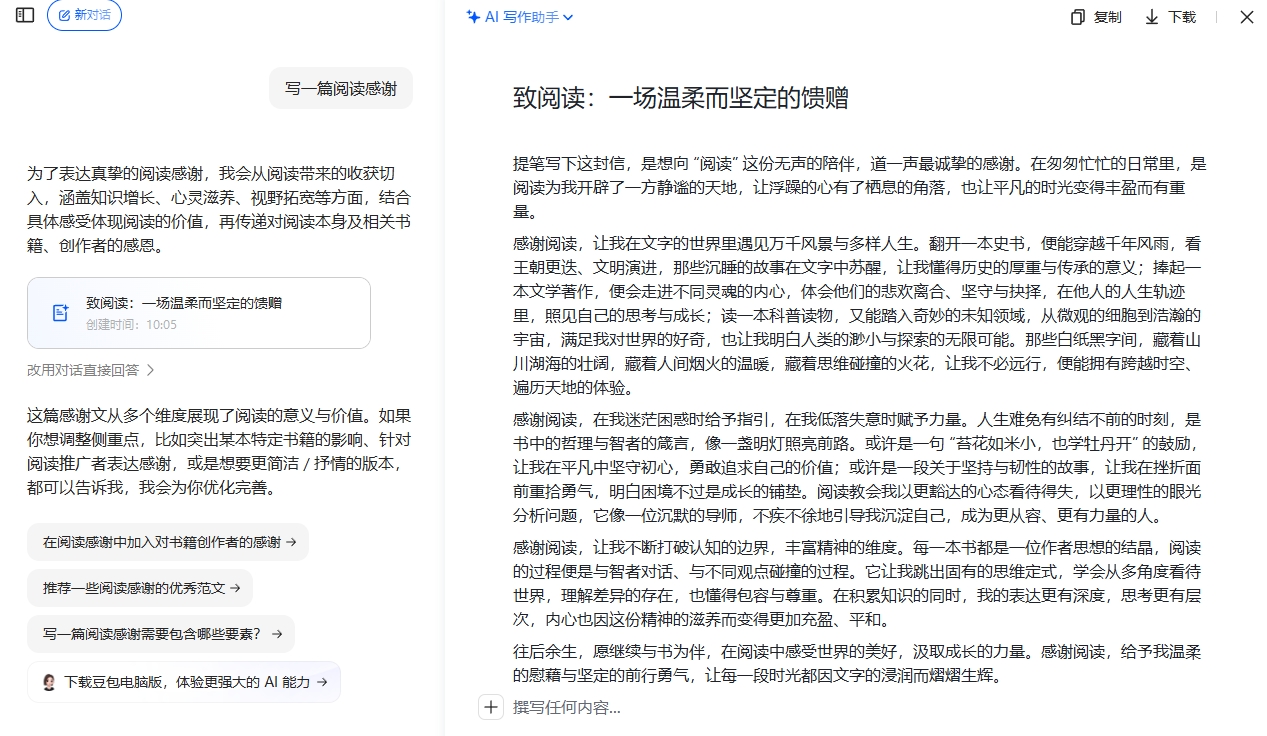
Task: Select suggestion 推荐一些阅读感谢的优秀范文
Action: [140, 588]
